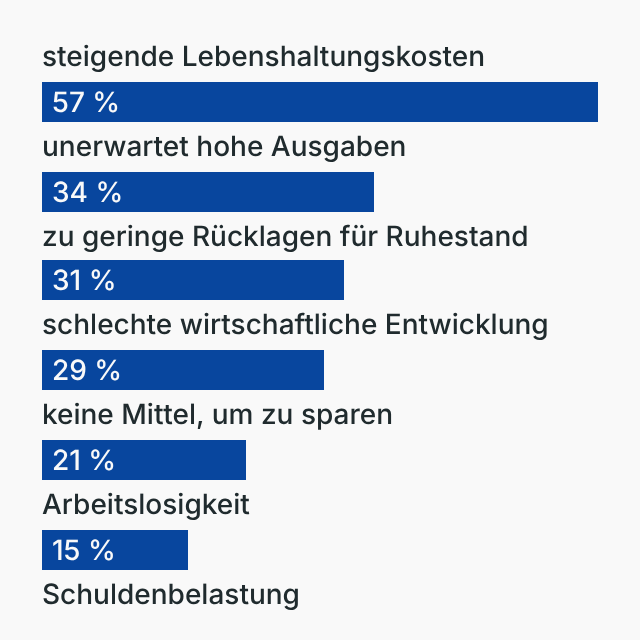This screenshot has height=640, width=640.
Task: Click the 'schlechte wirtschaftliche Entwicklung' label
Action: click(x=295, y=326)
